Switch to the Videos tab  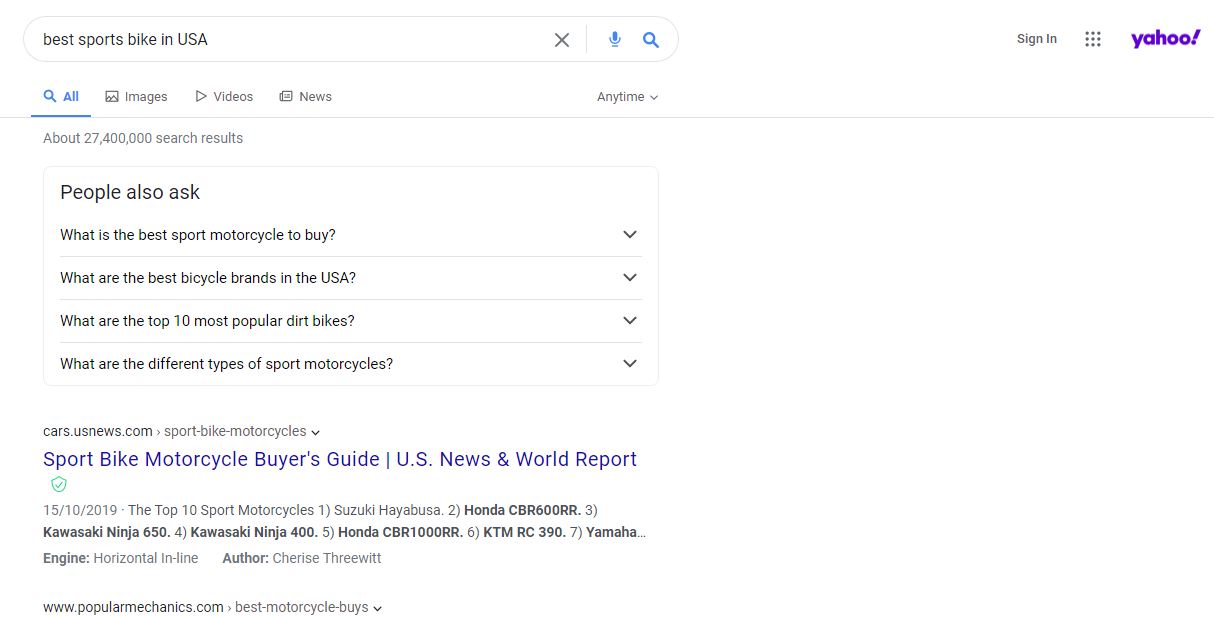(224, 97)
